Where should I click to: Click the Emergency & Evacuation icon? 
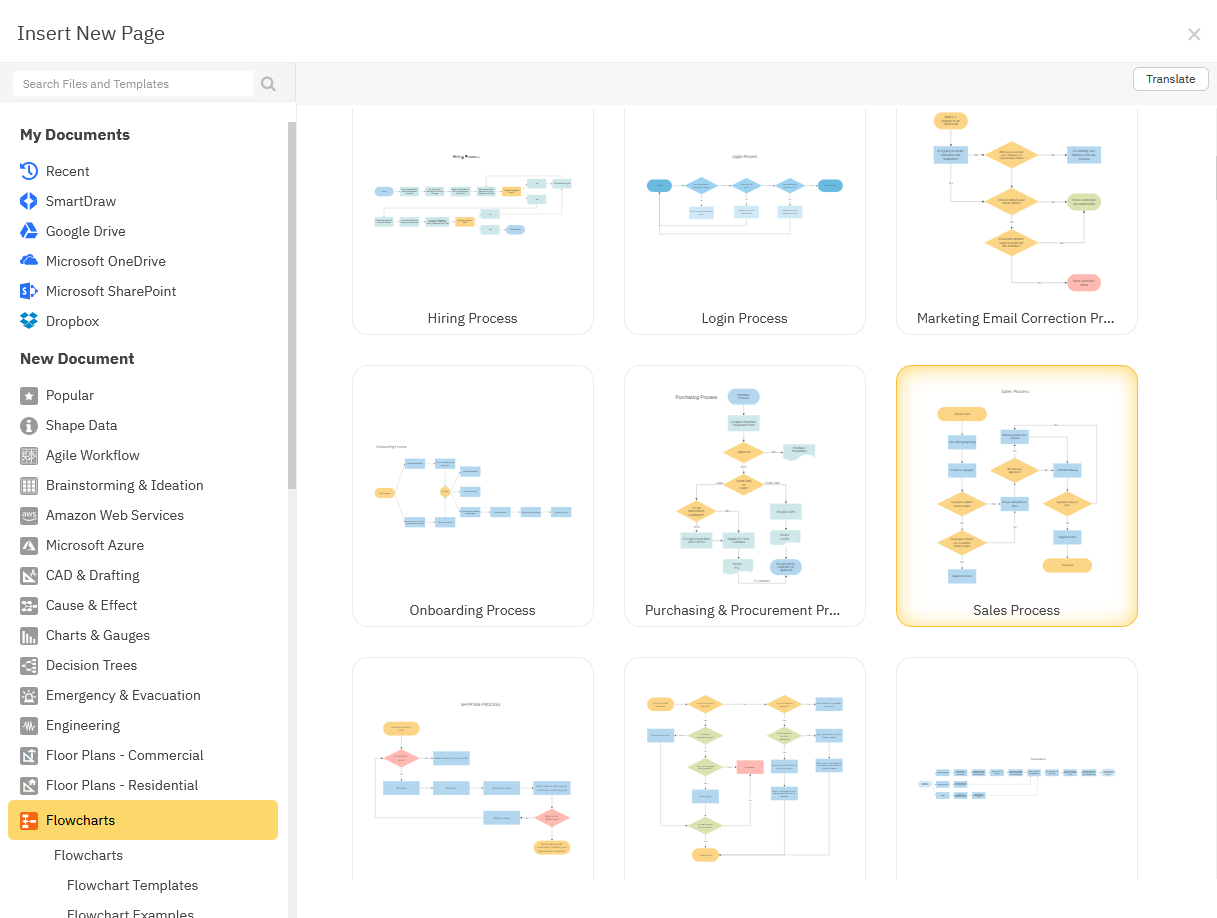coord(29,695)
